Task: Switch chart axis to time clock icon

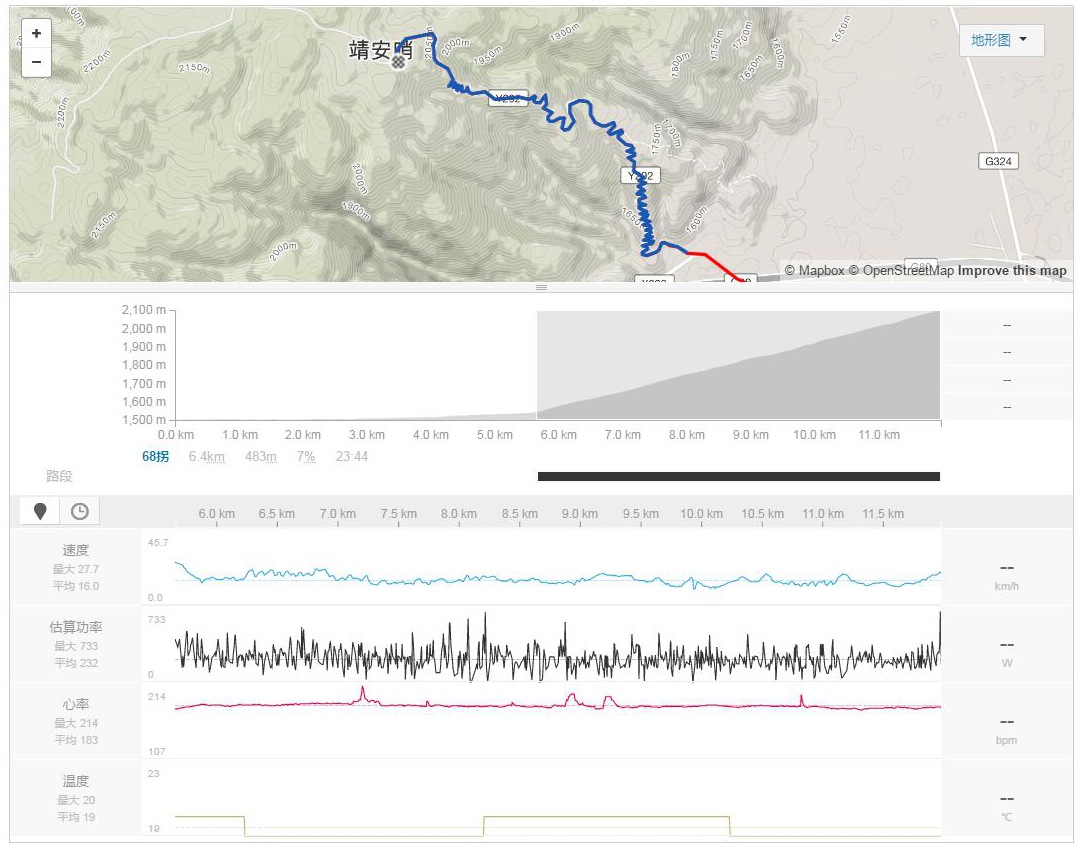Action: click(x=80, y=512)
